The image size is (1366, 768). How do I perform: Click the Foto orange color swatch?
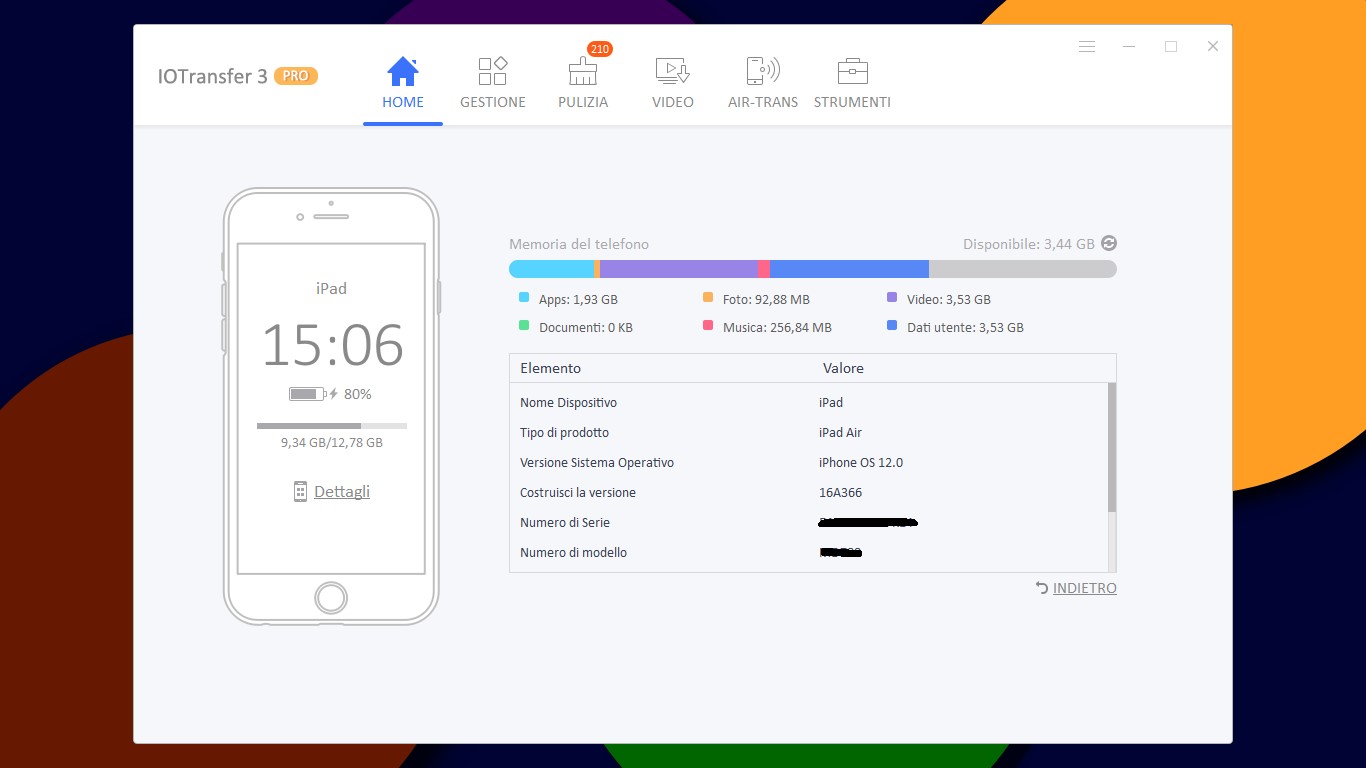708,298
